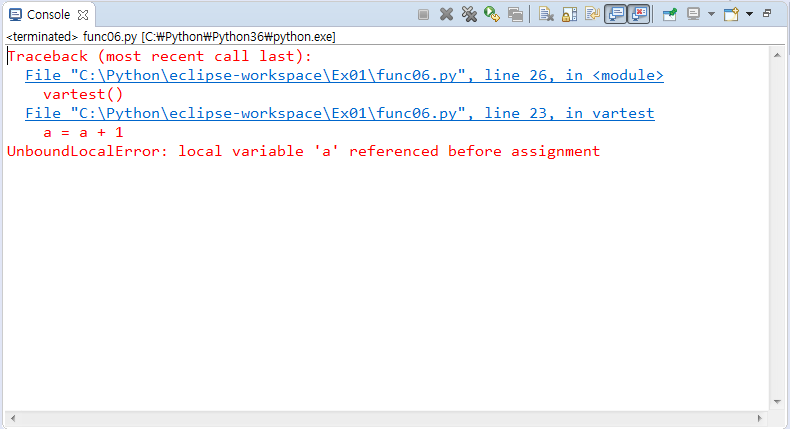The width and height of the screenshot is (790, 429).
Task: Click horizontal scrollbar right arrow
Action: pyautogui.click(x=760, y=418)
